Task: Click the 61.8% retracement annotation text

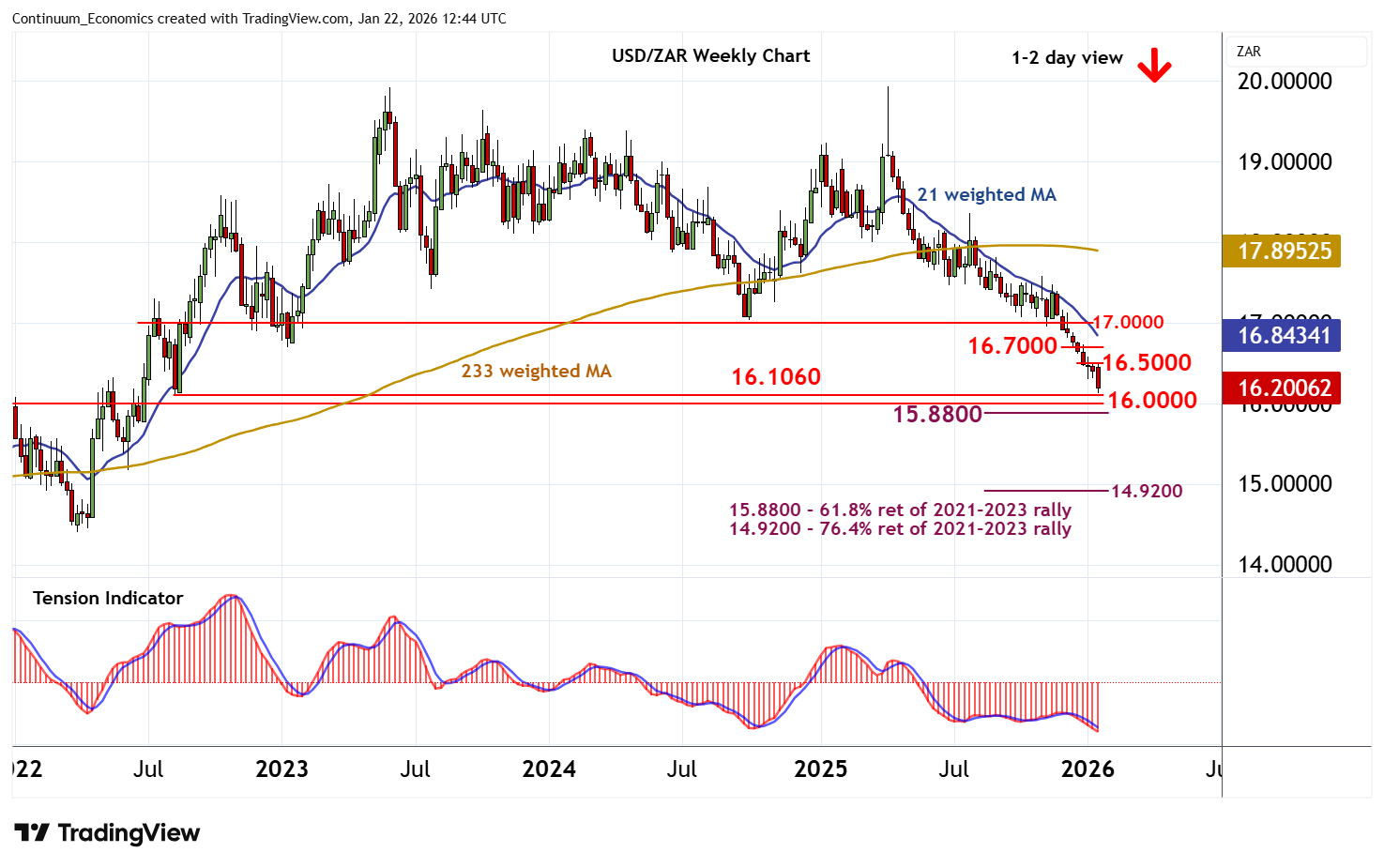Action: [x=900, y=510]
